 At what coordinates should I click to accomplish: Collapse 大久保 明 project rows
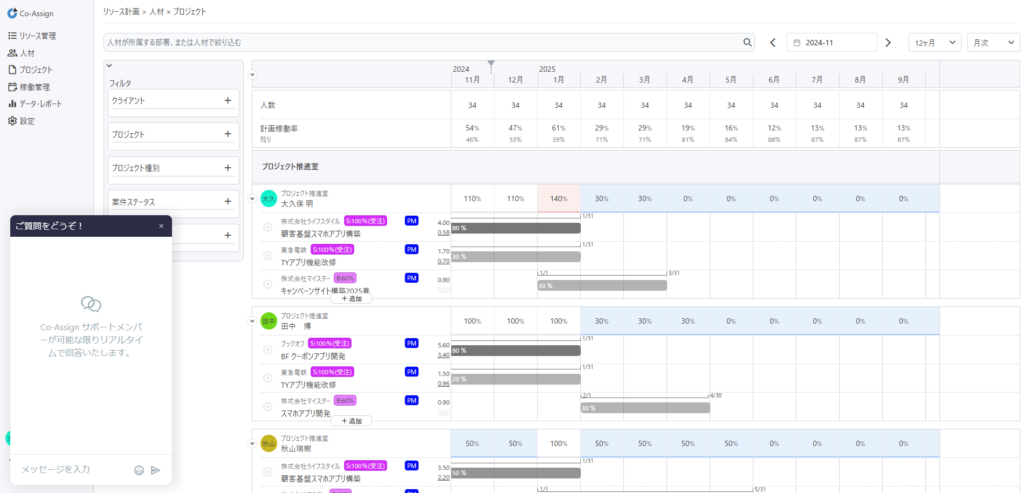point(253,198)
